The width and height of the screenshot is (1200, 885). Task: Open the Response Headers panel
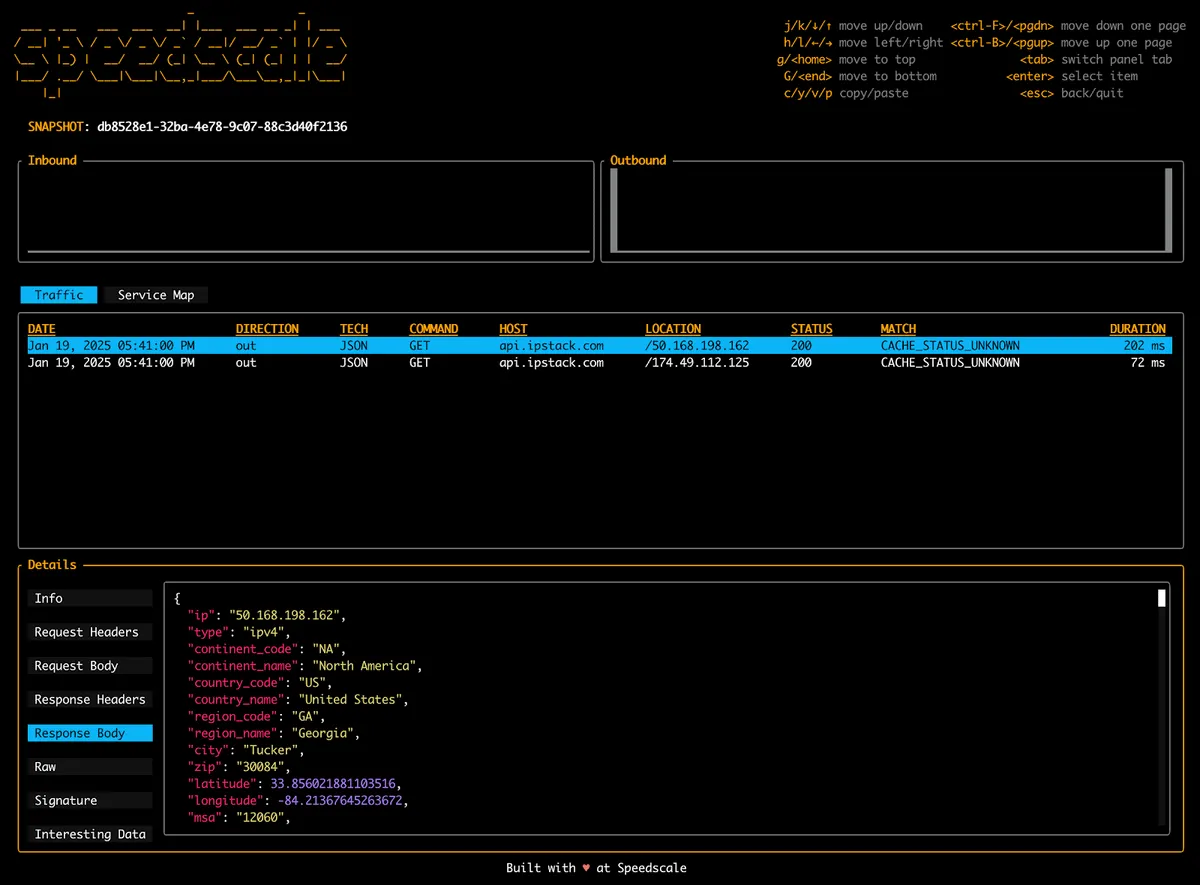90,699
